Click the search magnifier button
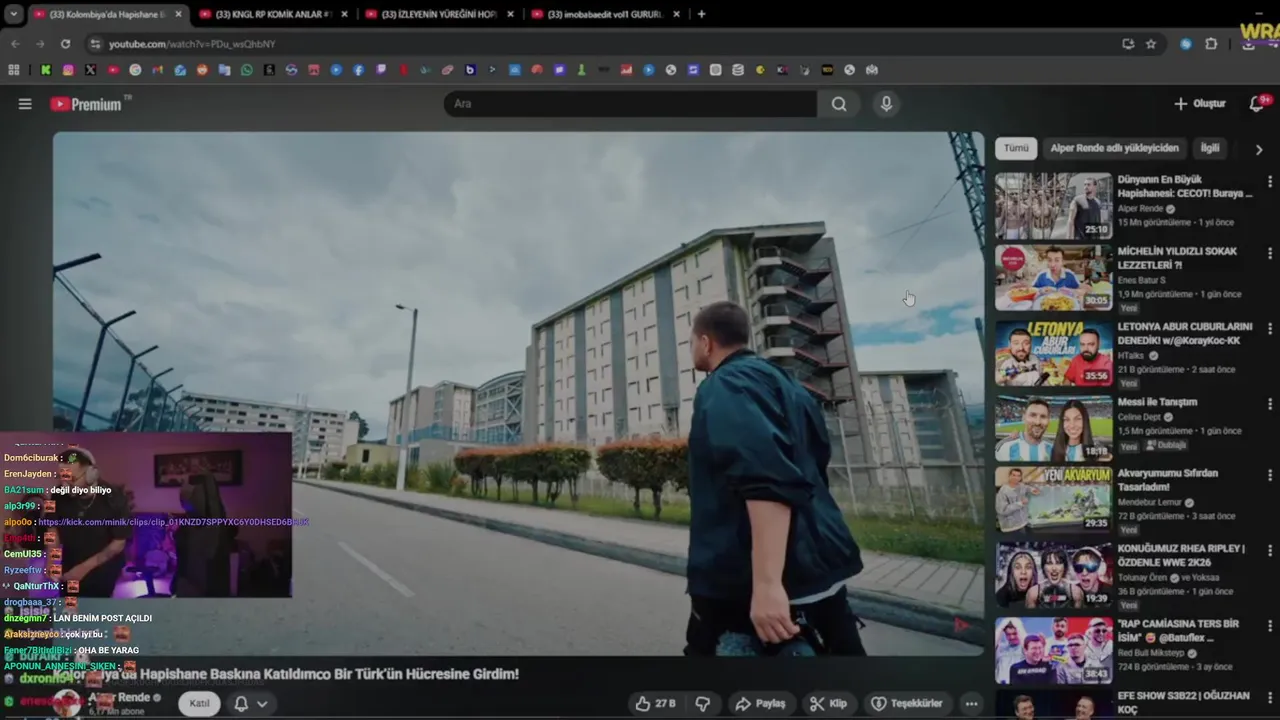 [839, 104]
